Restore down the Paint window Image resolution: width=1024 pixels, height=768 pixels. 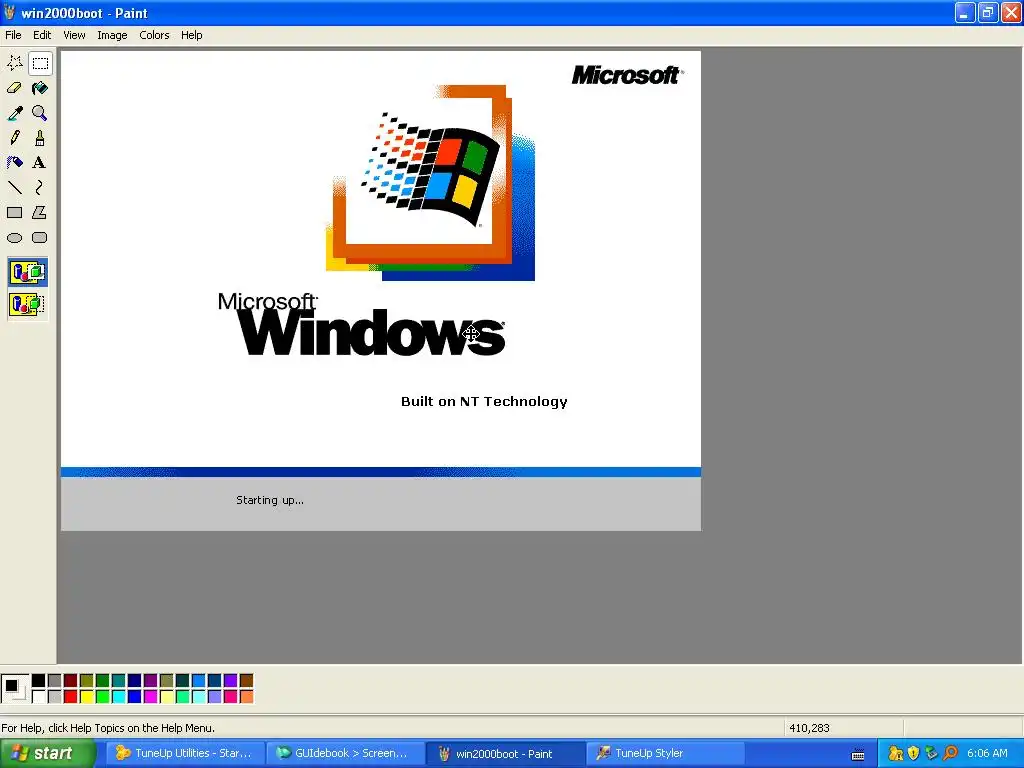(x=988, y=12)
